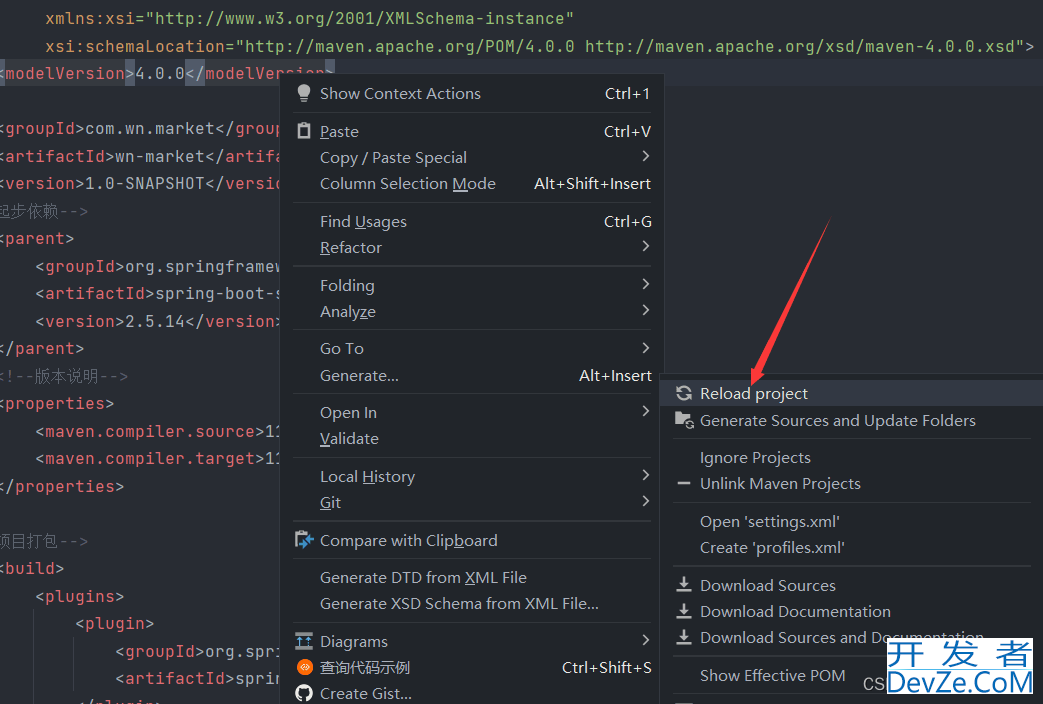Click the Download Documentation arrow icon
1043x704 pixels.
[x=684, y=611]
